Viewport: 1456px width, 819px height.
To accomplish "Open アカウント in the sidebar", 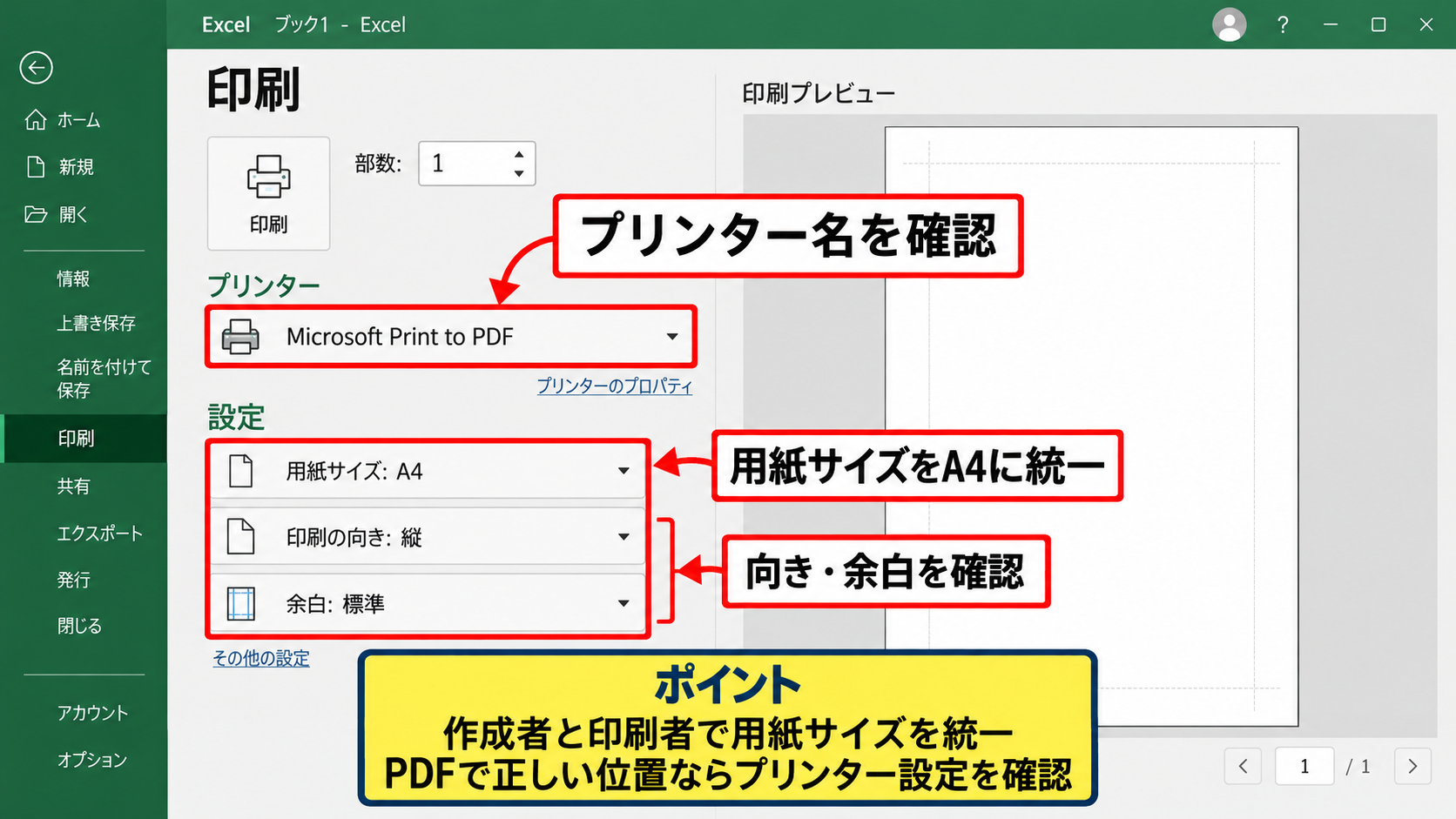I will point(92,713).
